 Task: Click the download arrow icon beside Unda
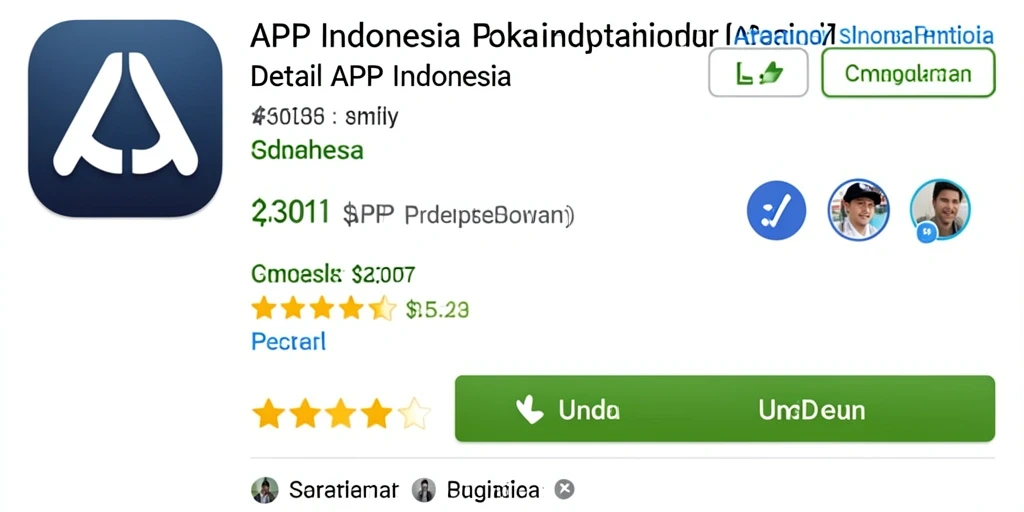coord(529,410)
